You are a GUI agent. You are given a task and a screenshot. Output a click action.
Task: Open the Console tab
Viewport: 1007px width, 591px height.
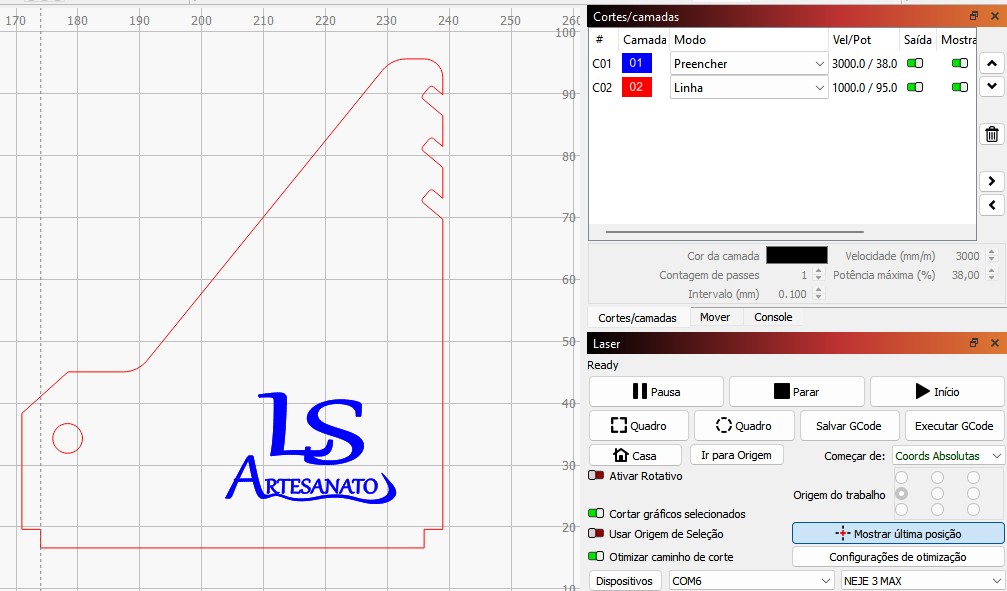click(x=773, y=317)
